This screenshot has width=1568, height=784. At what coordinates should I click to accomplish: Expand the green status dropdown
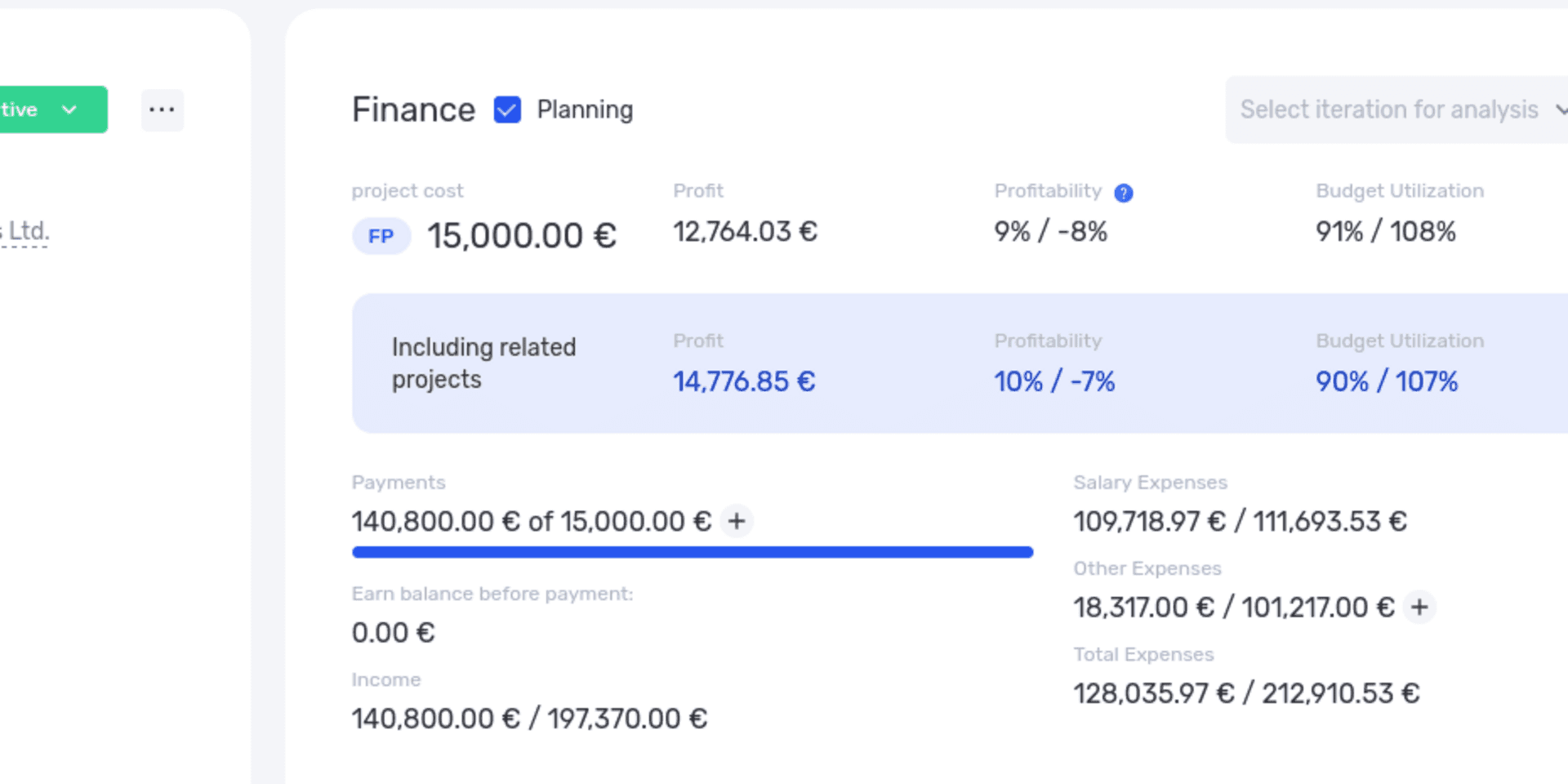[53, 109]
